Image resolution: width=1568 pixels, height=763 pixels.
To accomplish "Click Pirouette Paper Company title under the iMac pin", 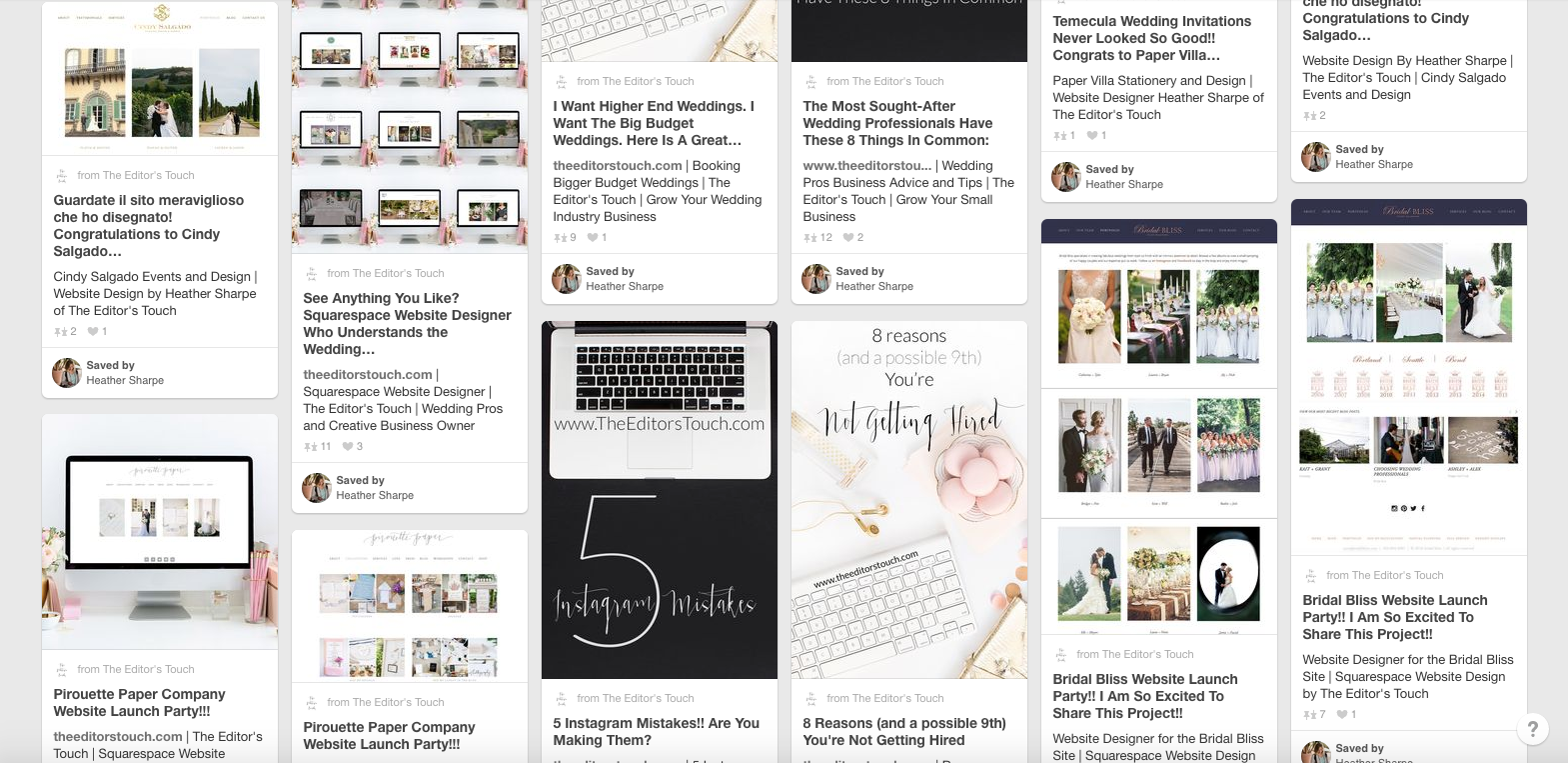I will pos(139,703).
